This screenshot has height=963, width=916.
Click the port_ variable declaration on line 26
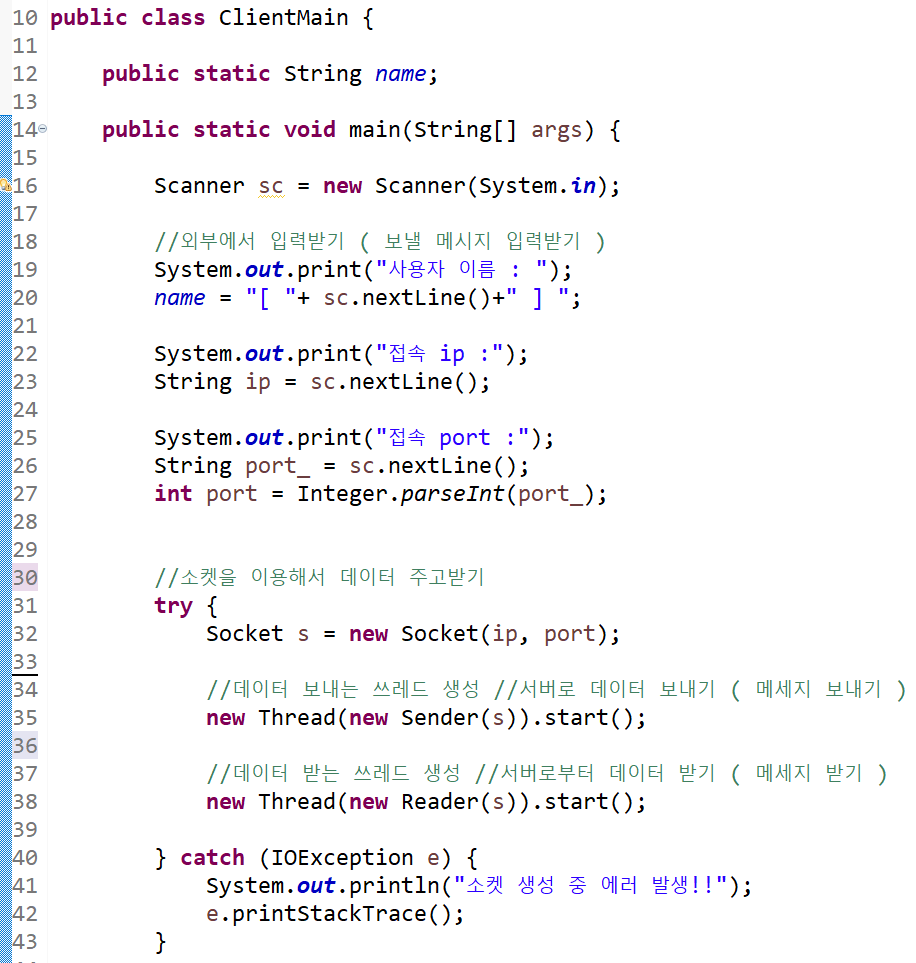click(x=278, y=466)
